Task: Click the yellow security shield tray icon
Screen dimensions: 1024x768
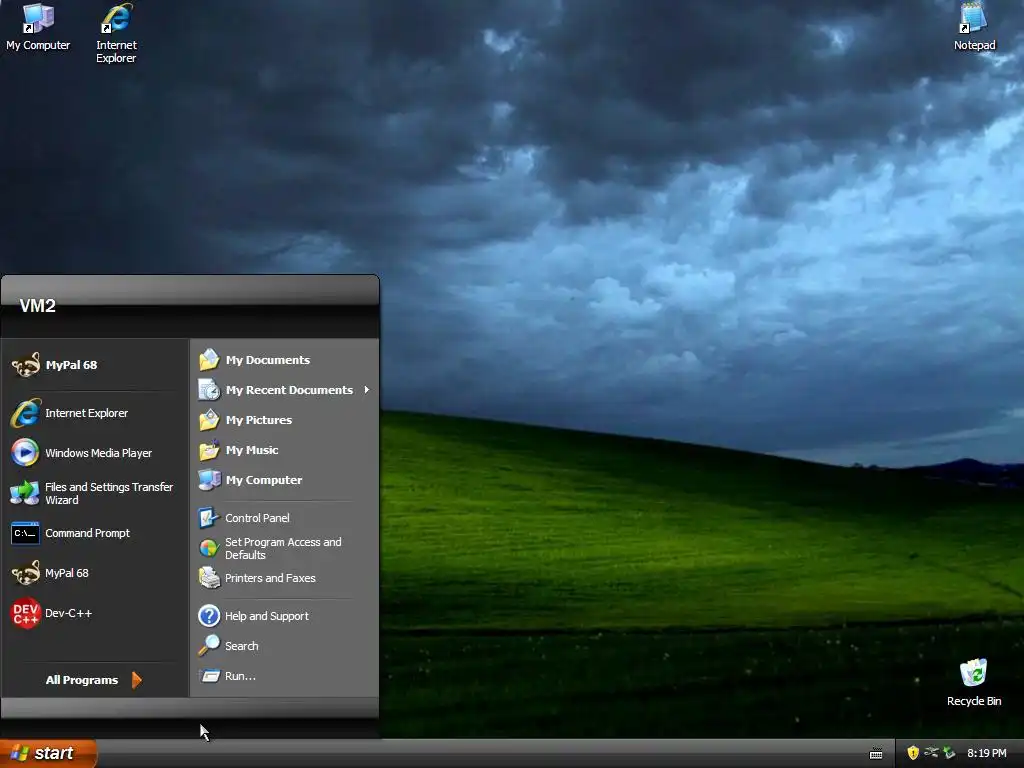Action: [913, 753]
